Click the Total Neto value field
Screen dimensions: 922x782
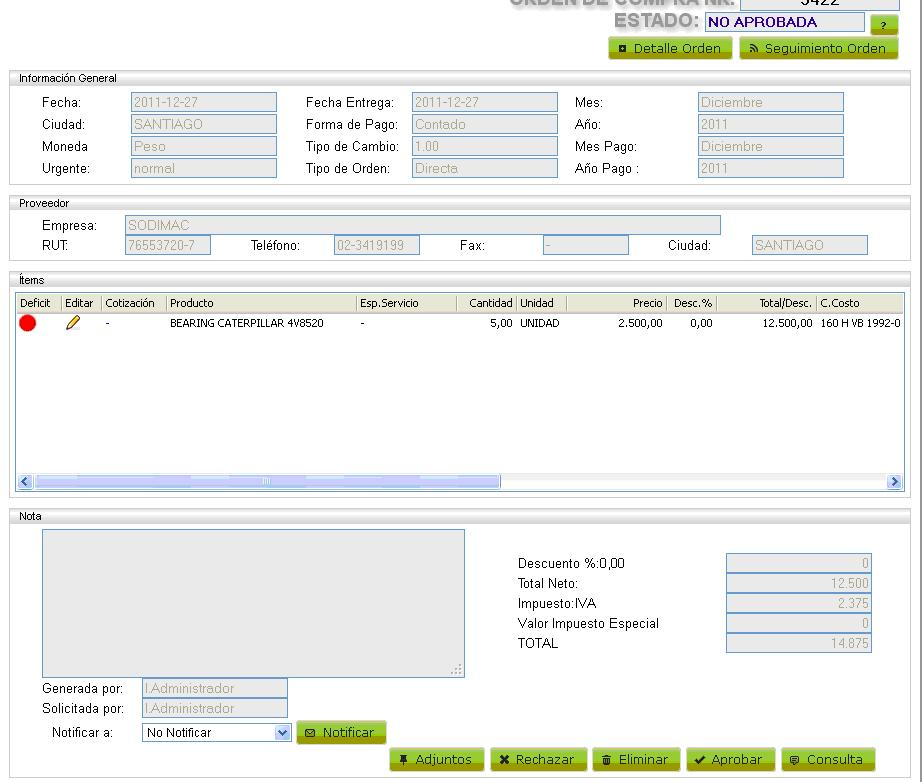799,583
